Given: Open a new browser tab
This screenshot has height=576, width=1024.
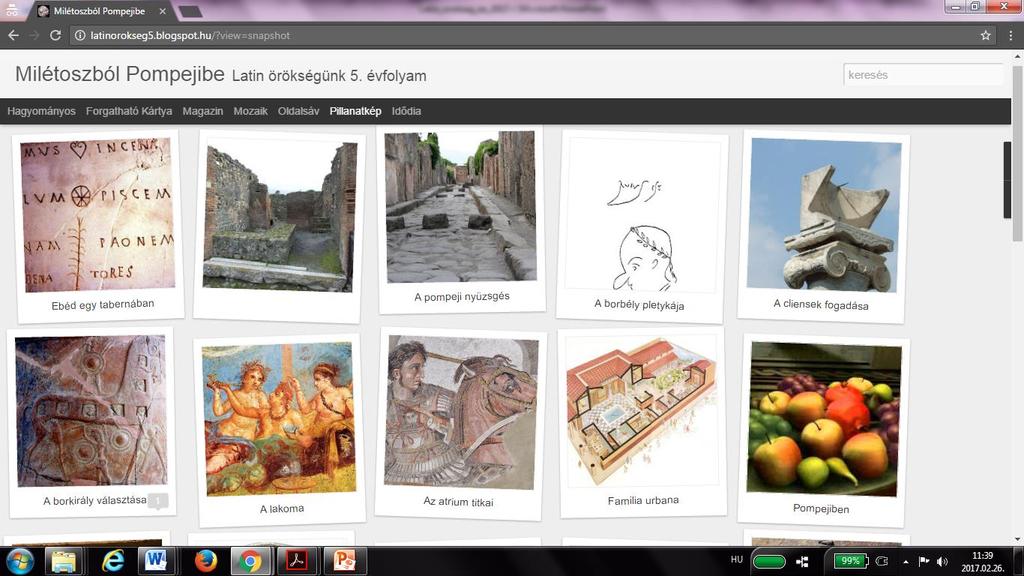Looking at the screenshot, I should (190, 12).
